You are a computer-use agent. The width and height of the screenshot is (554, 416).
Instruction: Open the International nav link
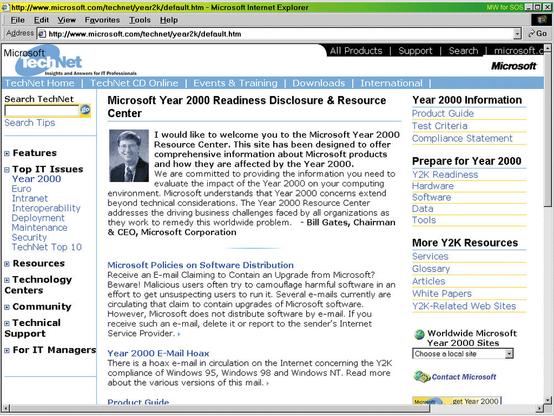[391, 83]
